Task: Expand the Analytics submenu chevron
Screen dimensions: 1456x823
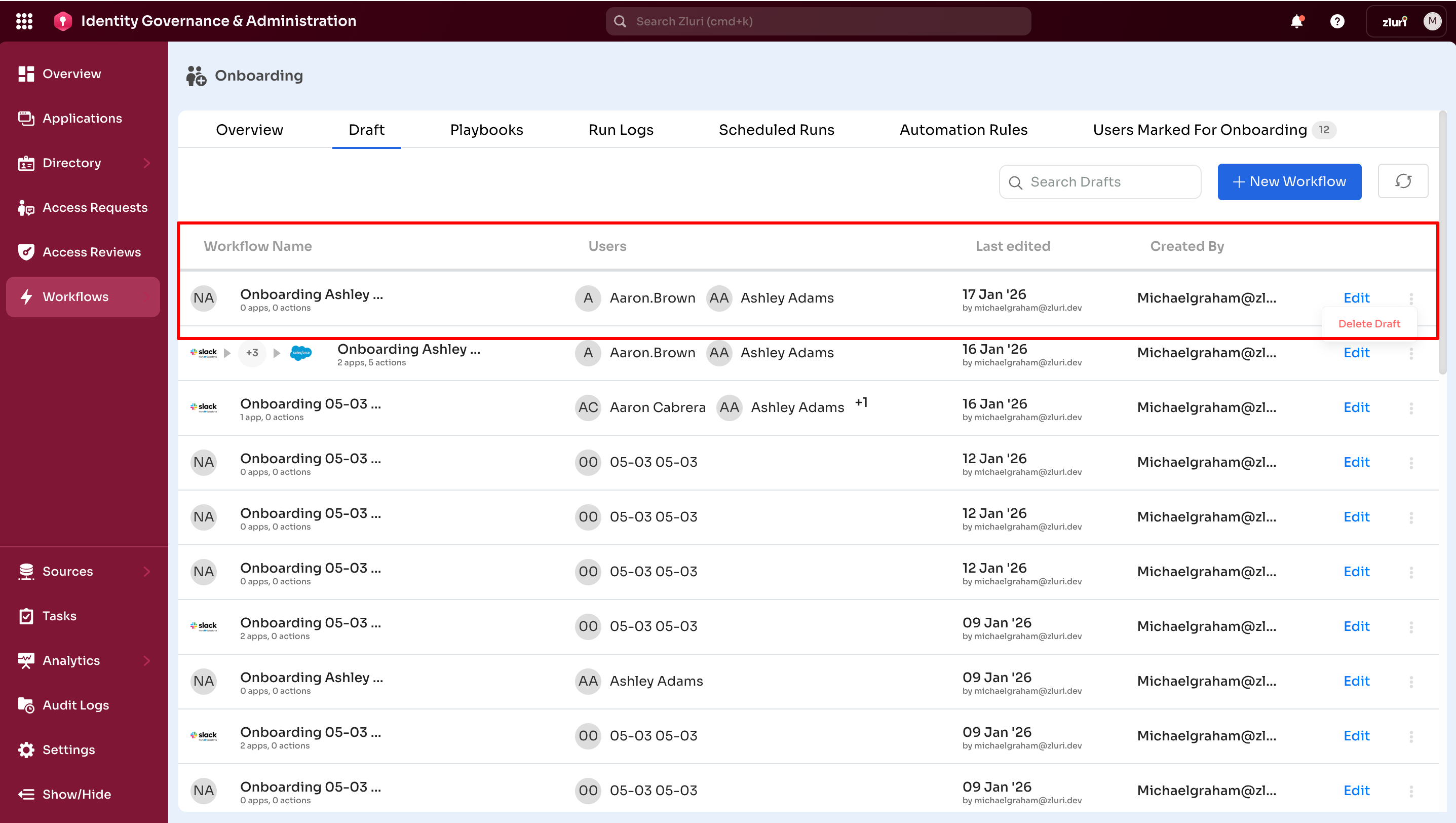Action: pos(147,660)
